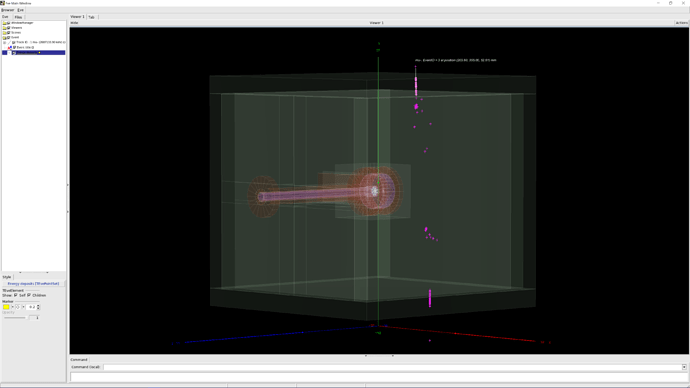Switch to the Files tab
690x388 pixels.
[x=18, y=17]
